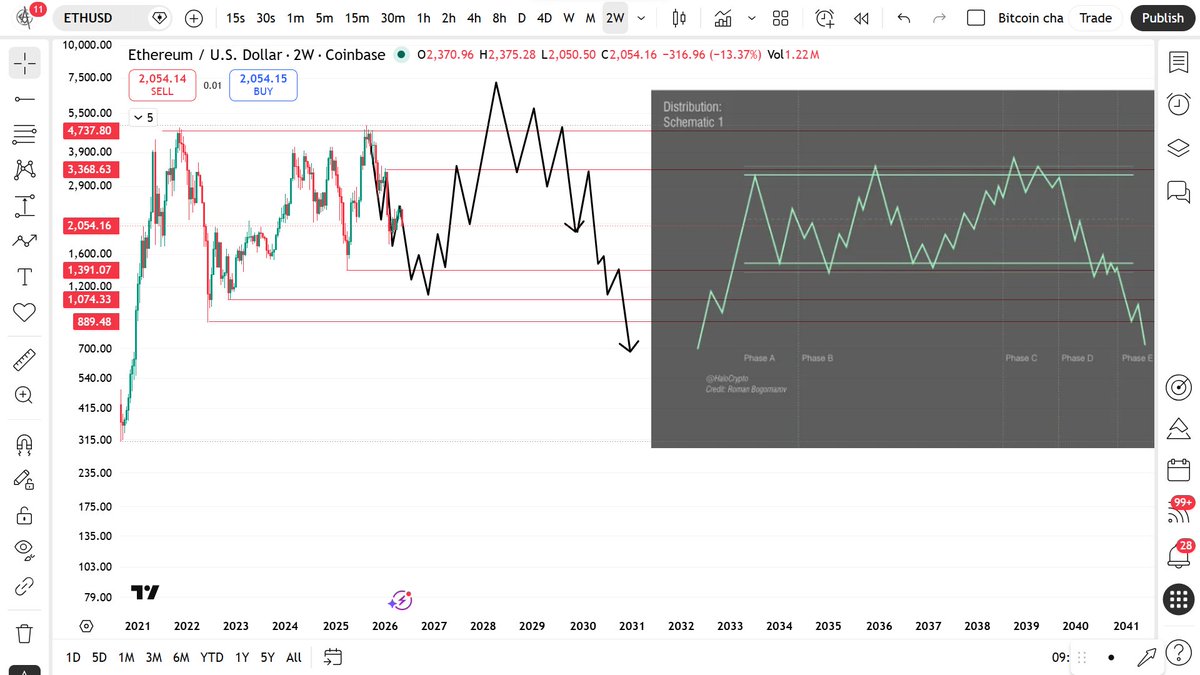Open chart settings gear near time axis

(87, 626)
